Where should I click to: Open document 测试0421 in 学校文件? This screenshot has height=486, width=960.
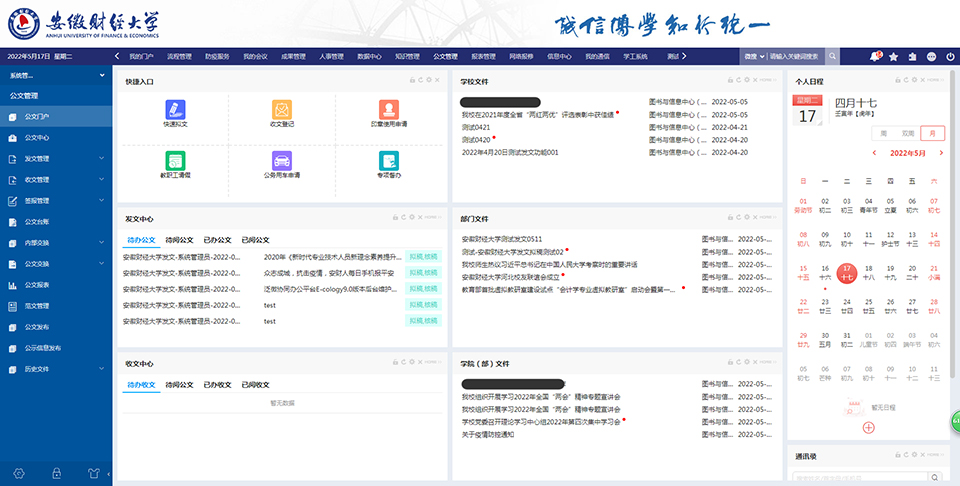coord(476,127)
